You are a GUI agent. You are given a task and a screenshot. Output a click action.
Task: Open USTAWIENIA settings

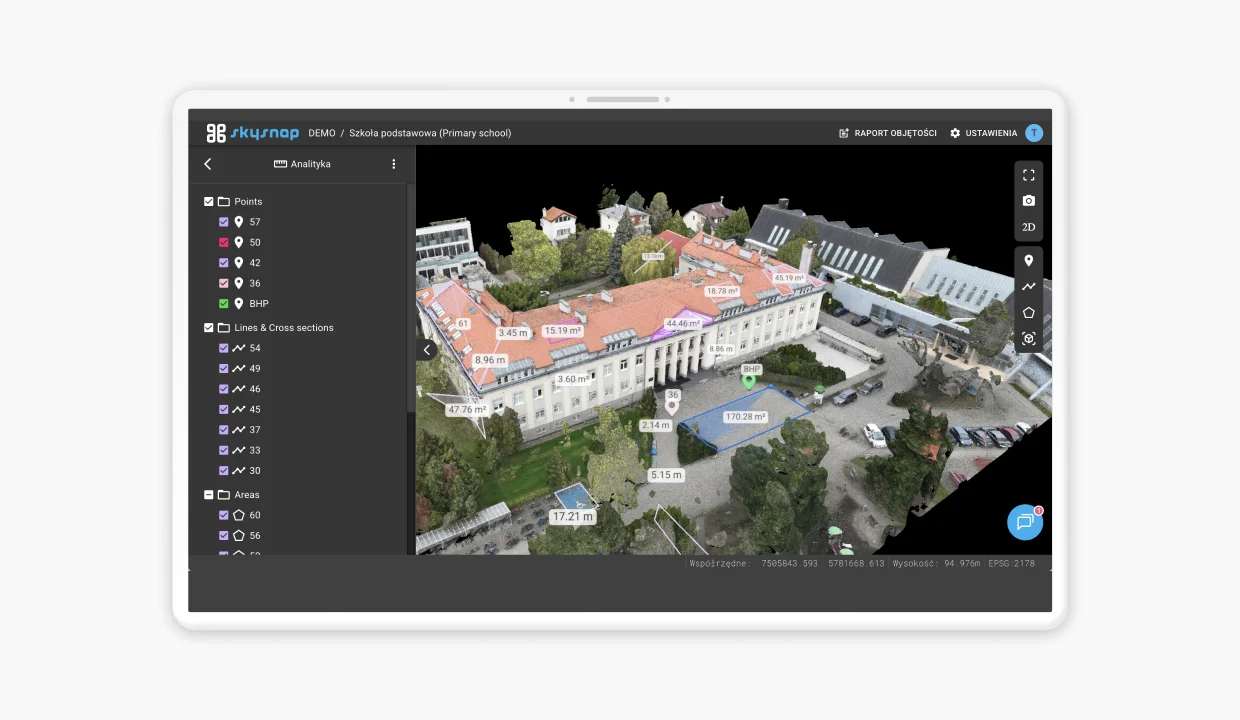(983, 133)
